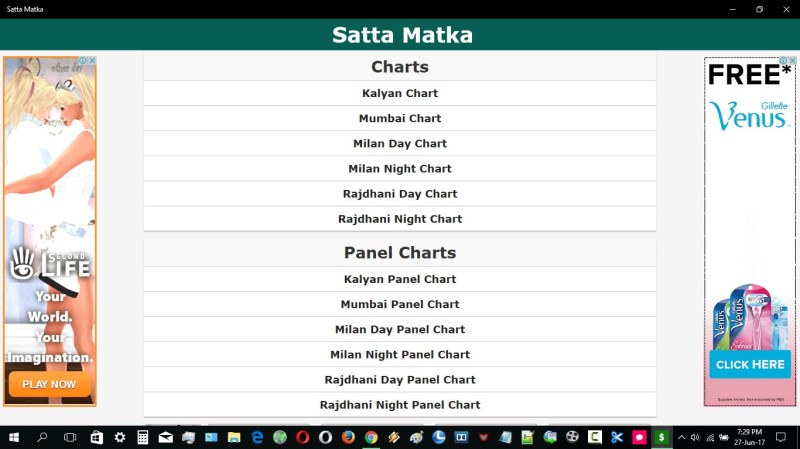
Task: Open the Windows Start menu
Action: [x=14, y=437]
